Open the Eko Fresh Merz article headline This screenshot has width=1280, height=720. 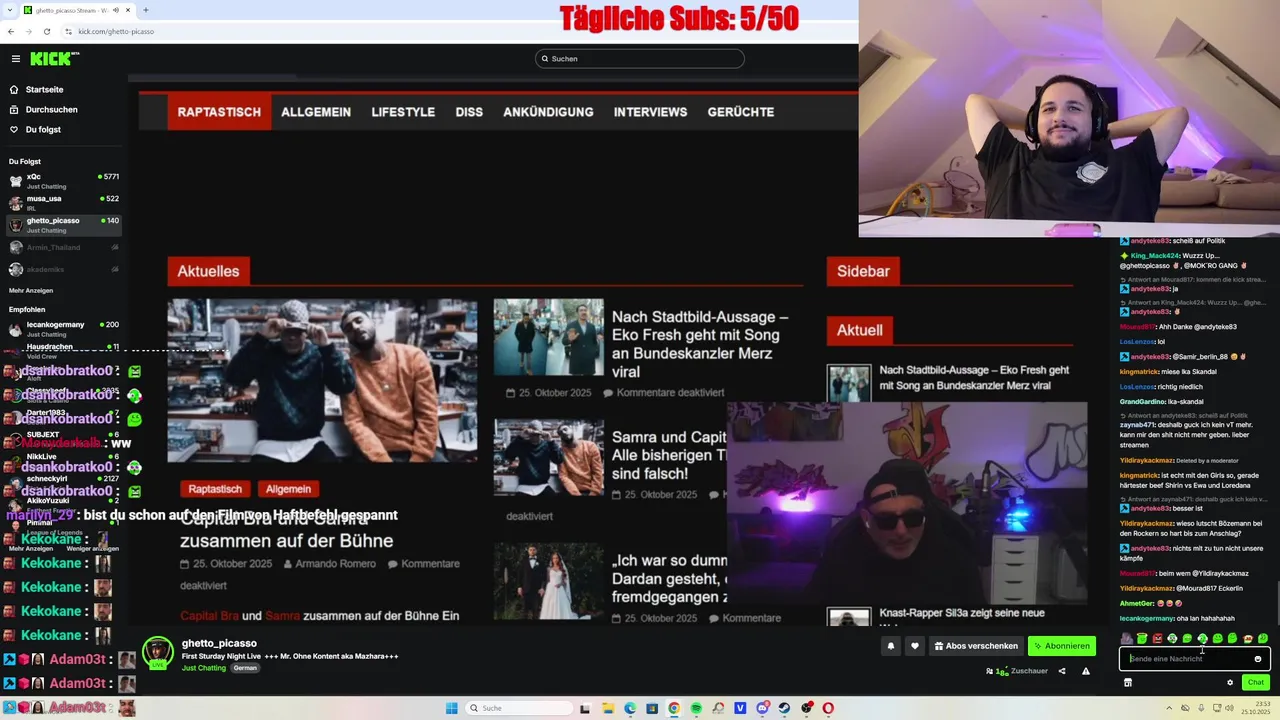700,344
